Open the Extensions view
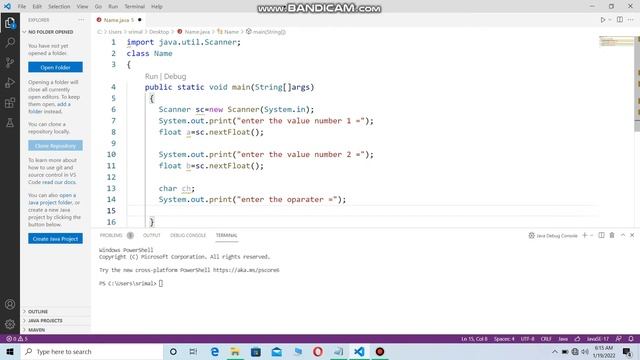 [x=10, y=102]
